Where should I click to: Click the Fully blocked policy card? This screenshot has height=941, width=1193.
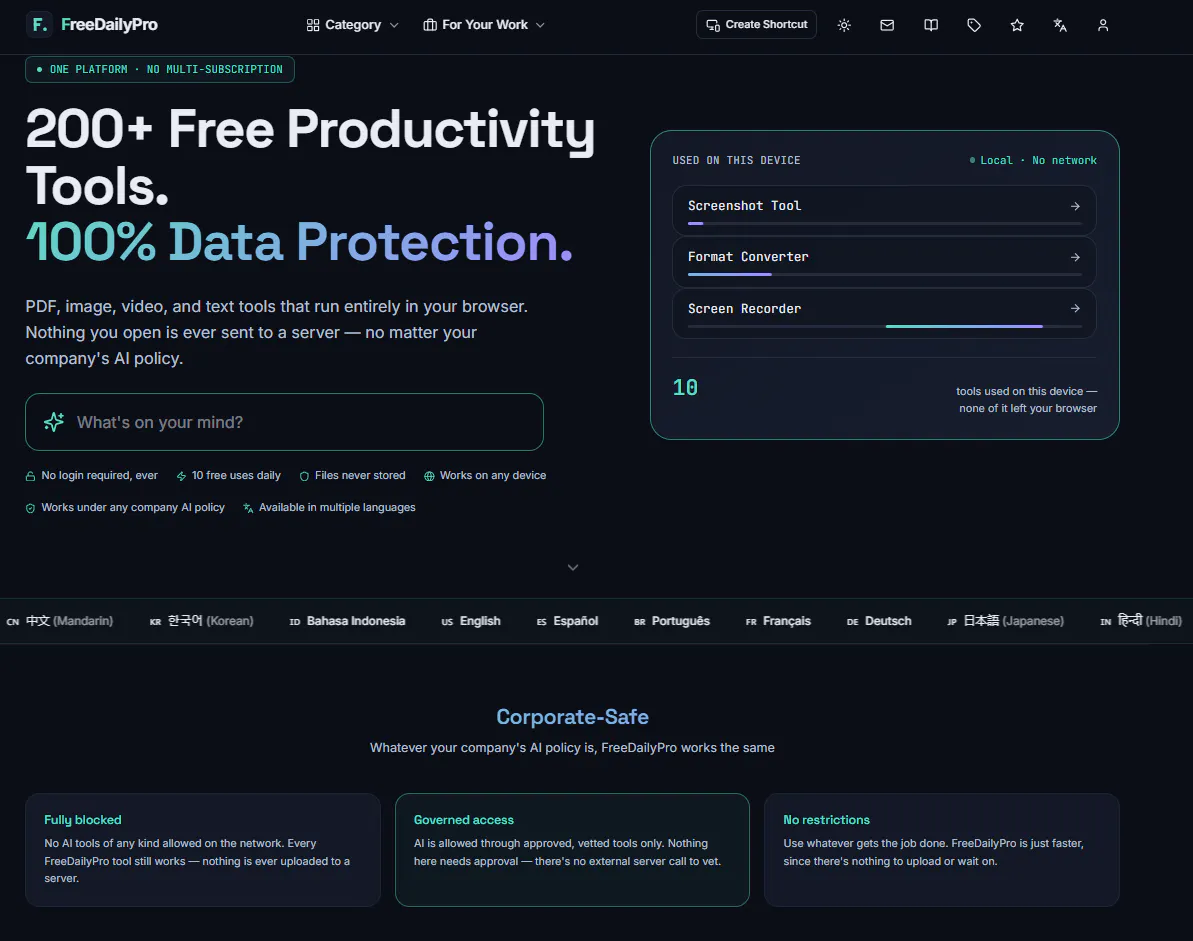(202, 850)
